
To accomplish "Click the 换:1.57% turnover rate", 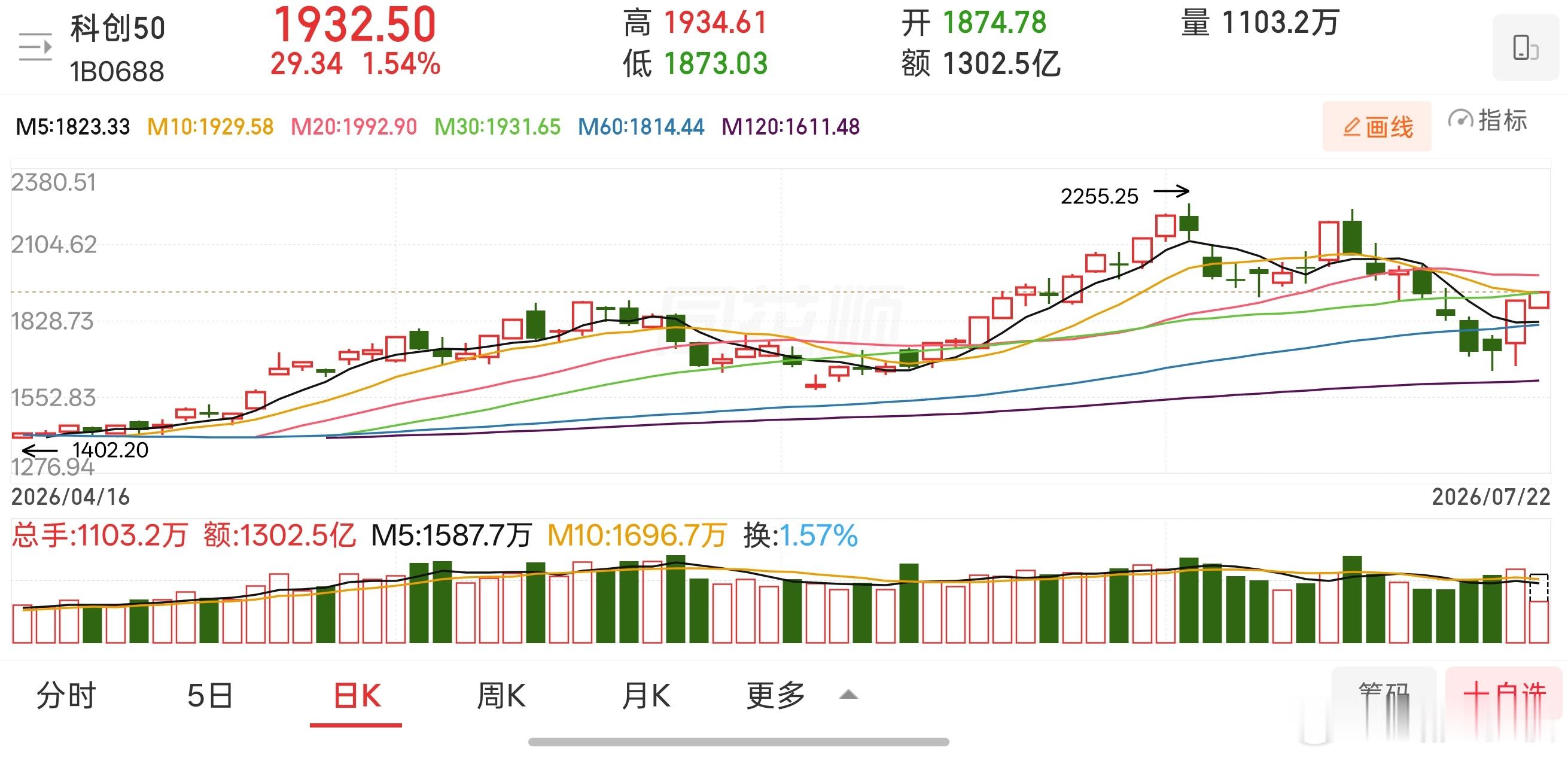I will pyautogui.click(x=800, y=535).
